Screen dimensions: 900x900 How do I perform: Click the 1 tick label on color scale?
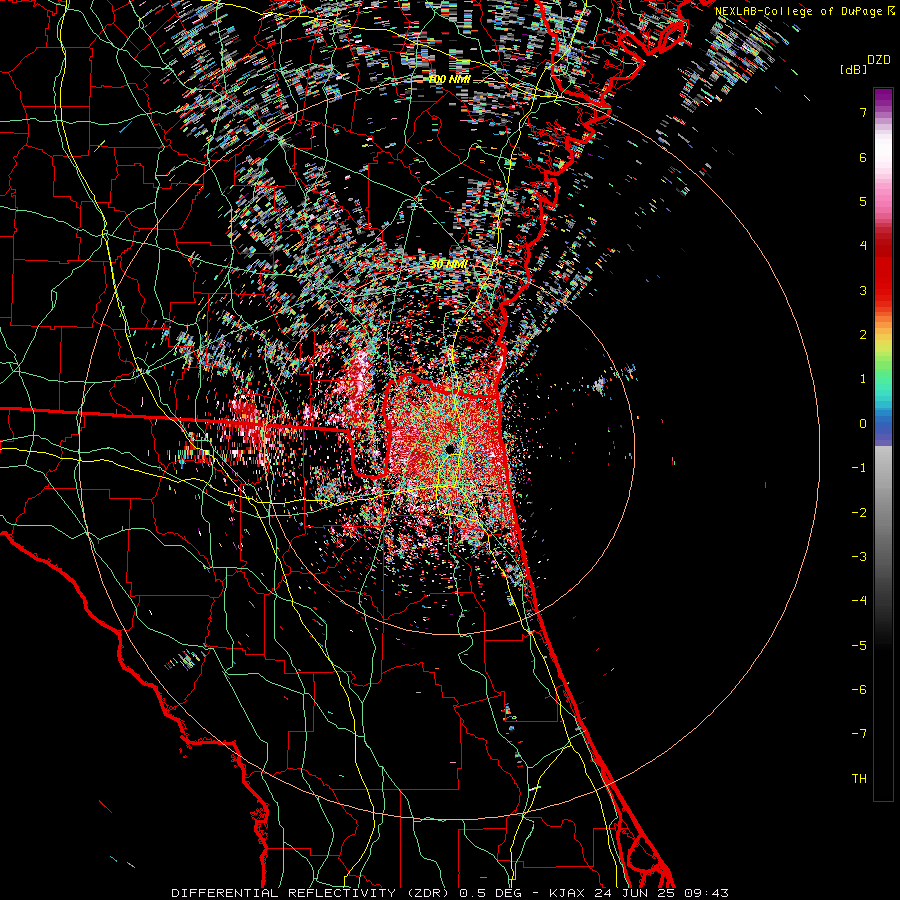(x=863, y=379)
